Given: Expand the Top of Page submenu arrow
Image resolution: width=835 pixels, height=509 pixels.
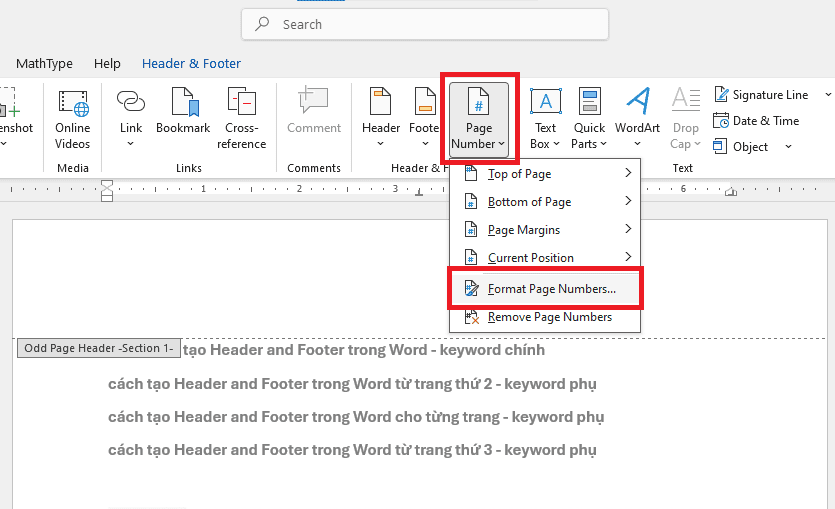Looking at the screenshot, I should [628, 173].
